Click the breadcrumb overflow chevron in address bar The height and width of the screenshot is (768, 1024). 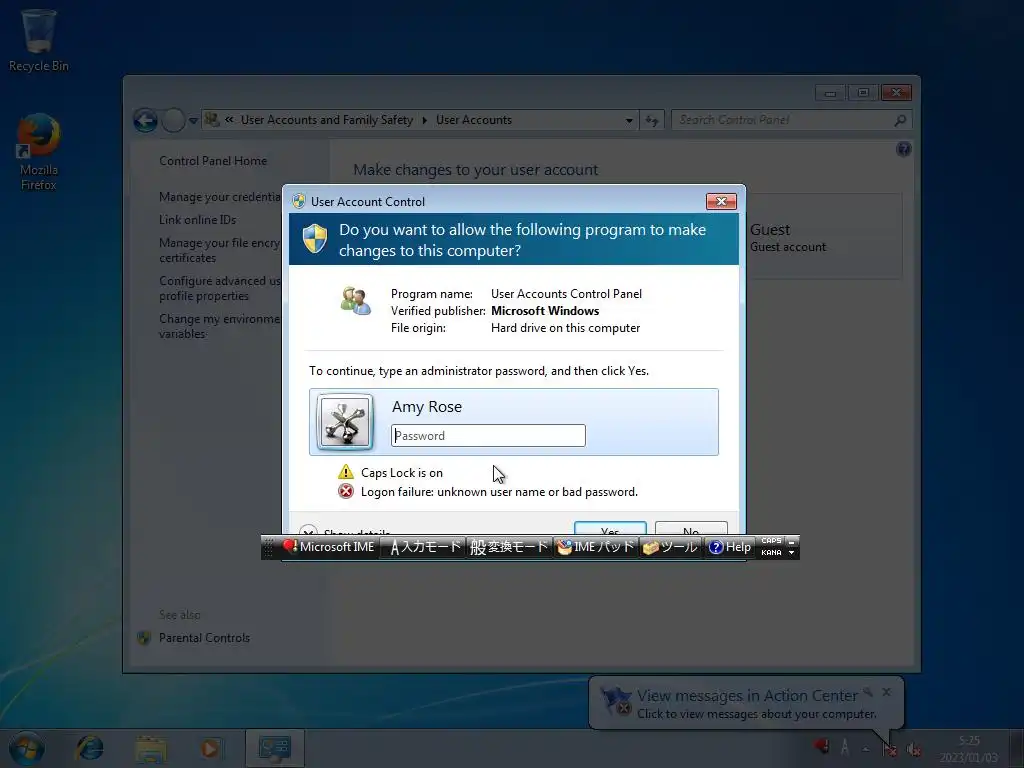[229, 120]
